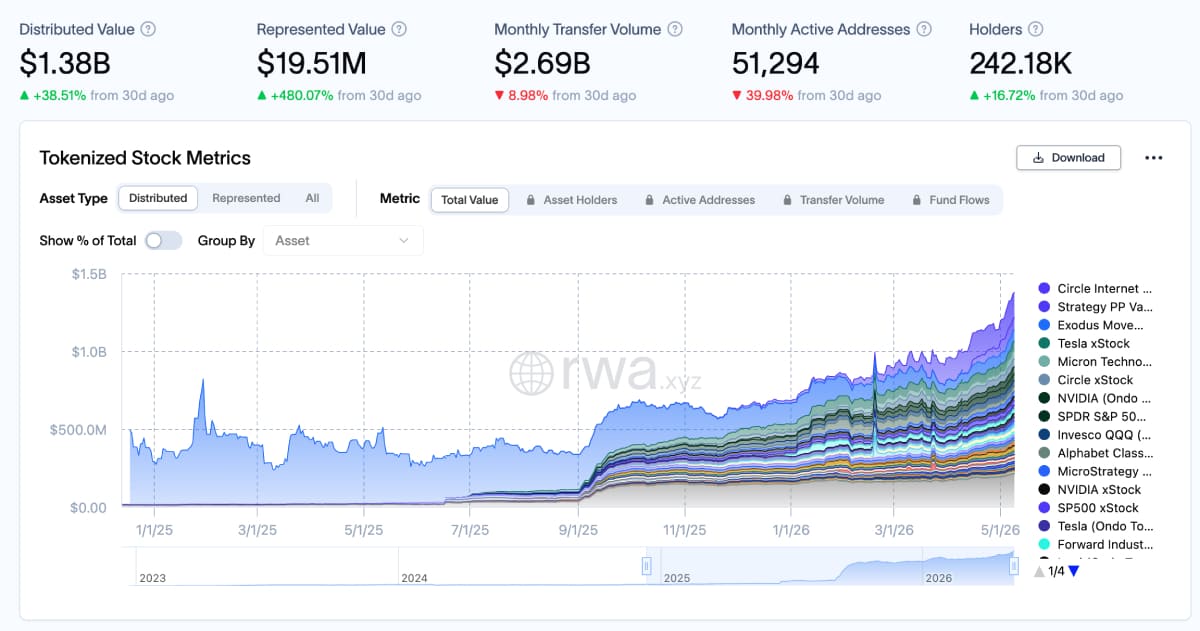Click the 1/4 legend page indicator

coord(1056,571)
